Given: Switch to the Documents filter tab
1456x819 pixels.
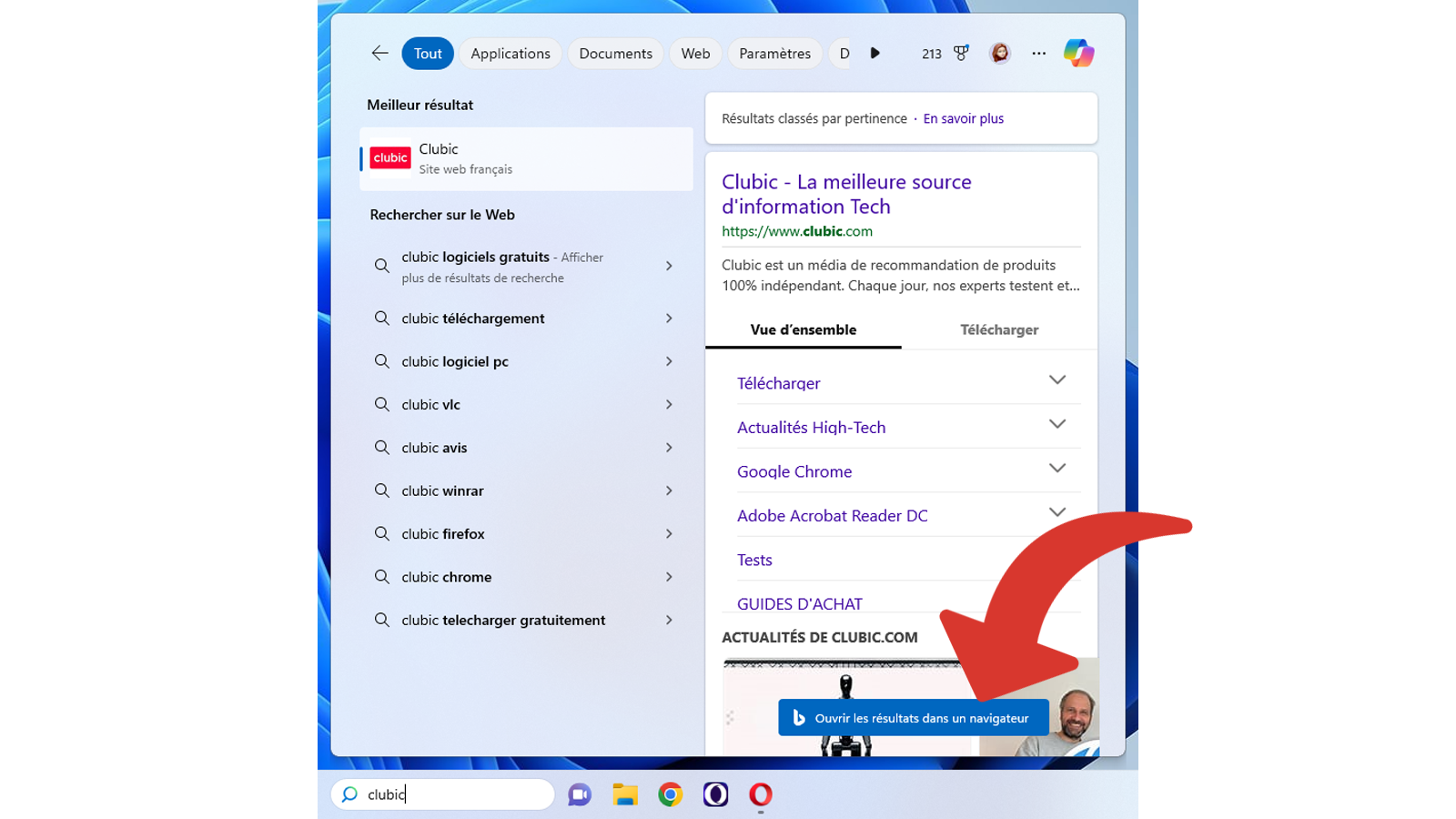Looking at the screenshot, I should click(x=615, y=53).
